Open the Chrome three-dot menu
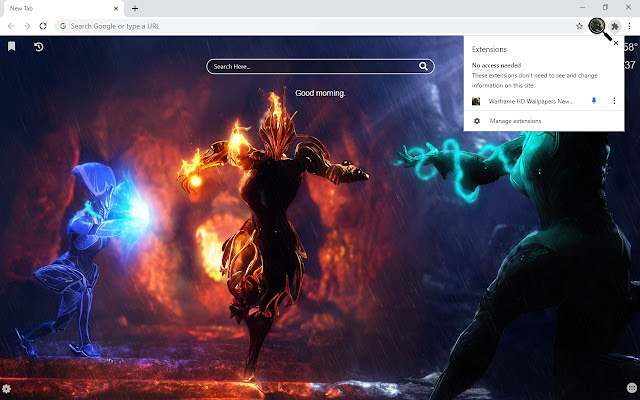This screenshot has width=640, height=400. point(629,26)
